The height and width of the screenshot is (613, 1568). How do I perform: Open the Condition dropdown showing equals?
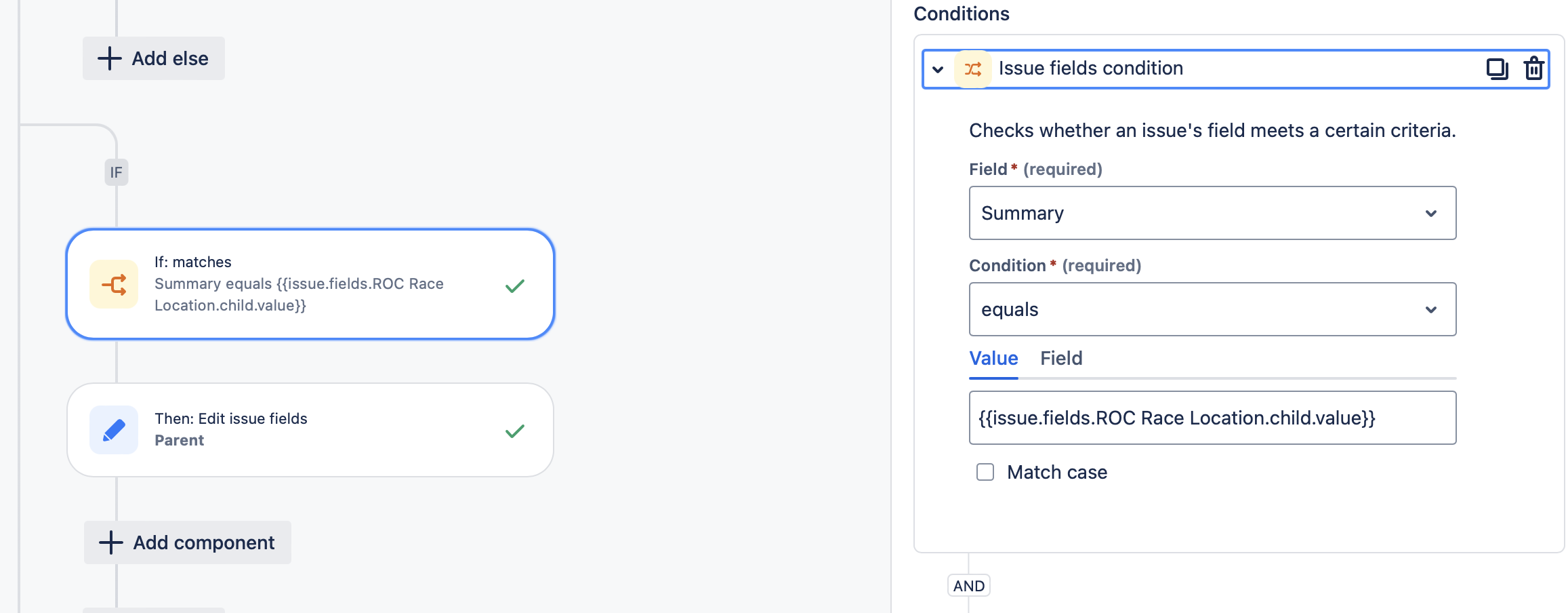click(1212, 309)
